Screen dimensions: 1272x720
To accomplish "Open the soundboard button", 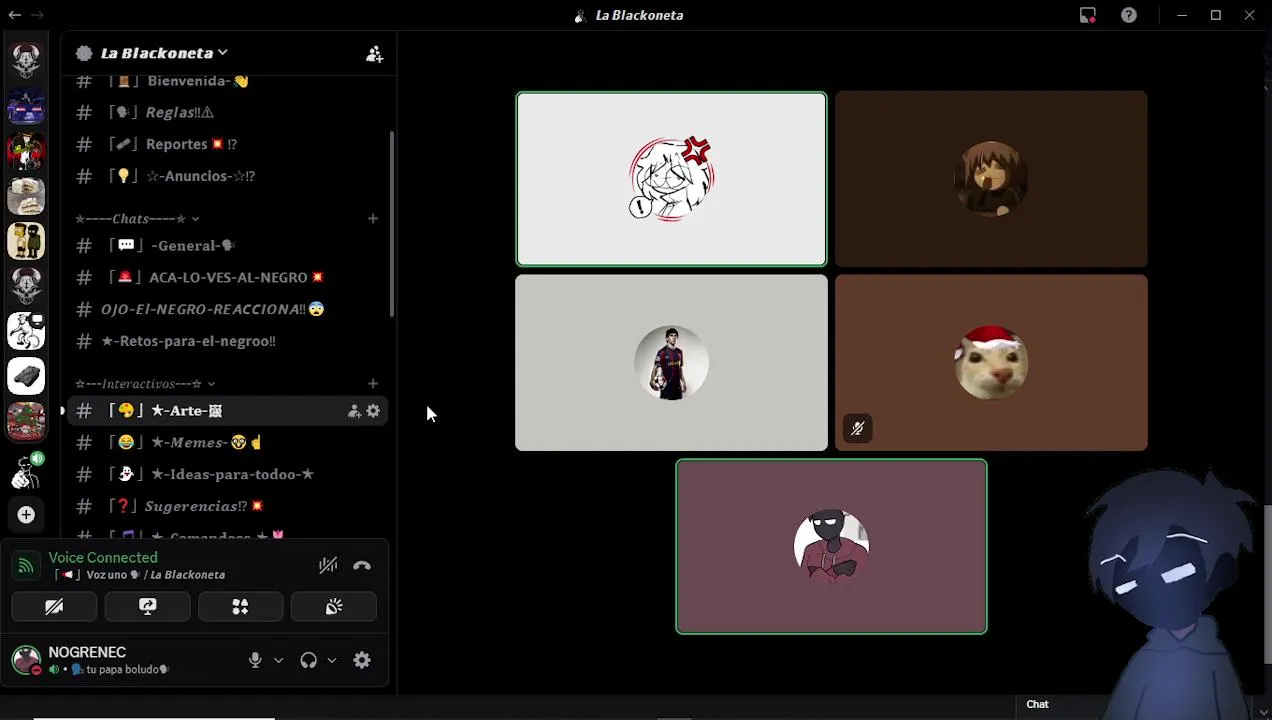I will [334, 607].
